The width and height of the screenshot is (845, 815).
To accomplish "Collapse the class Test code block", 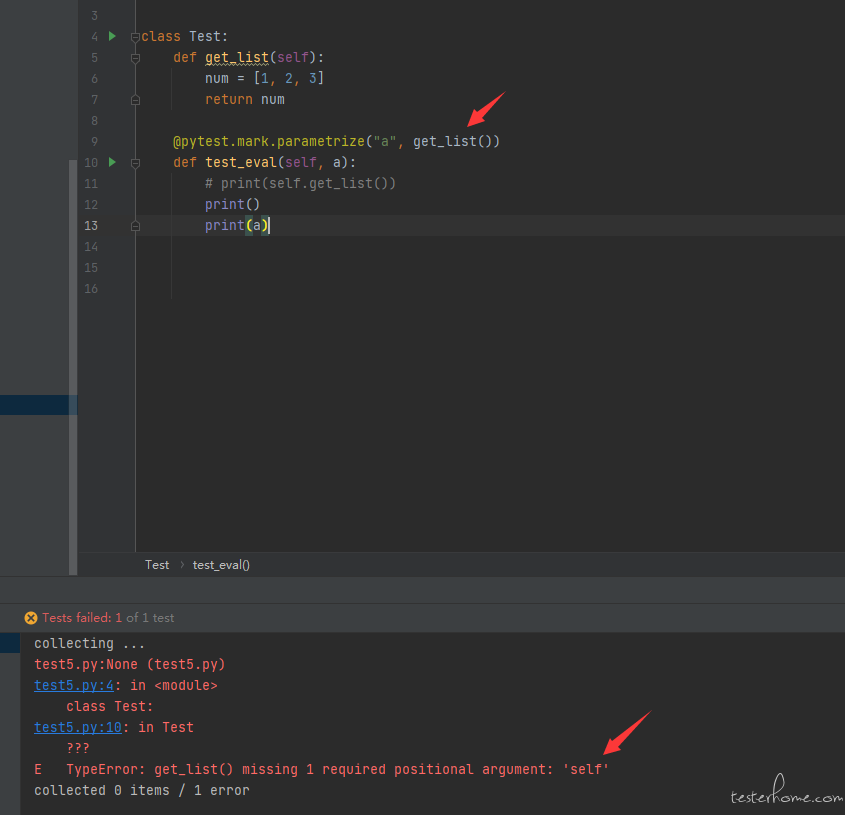I will point(135,37).
